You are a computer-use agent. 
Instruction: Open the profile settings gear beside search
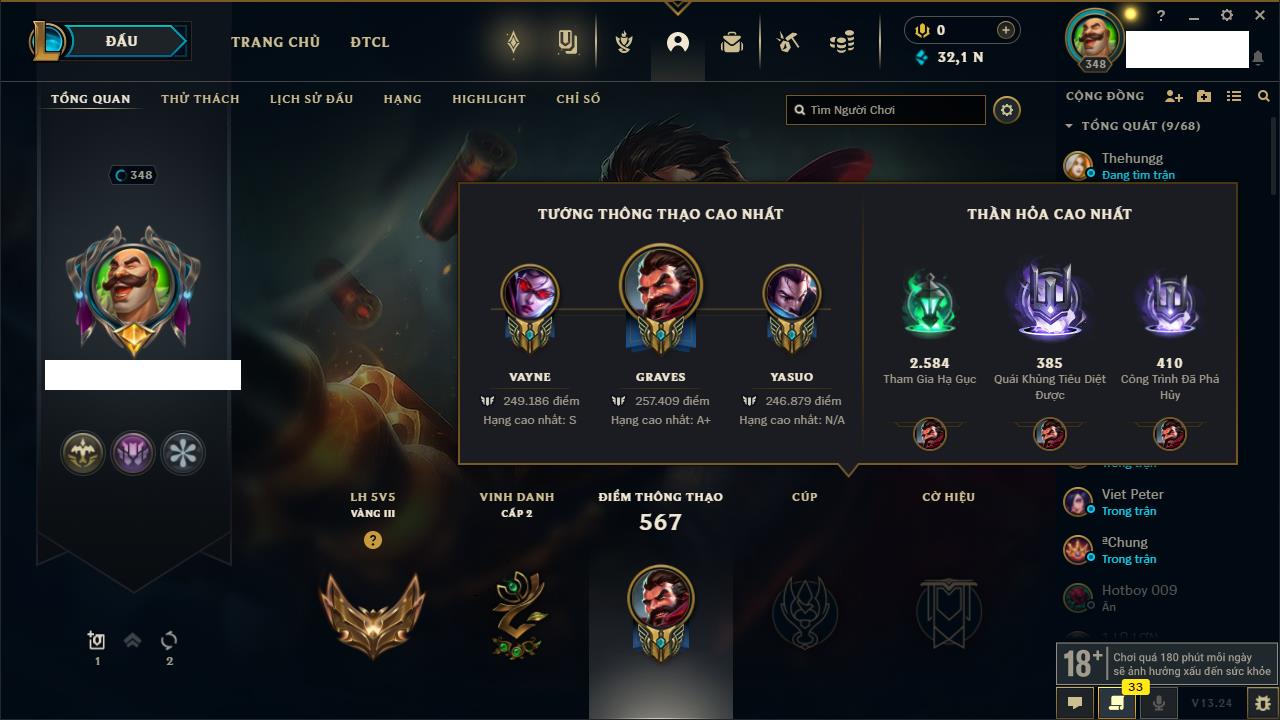[x=1007, y=110]
